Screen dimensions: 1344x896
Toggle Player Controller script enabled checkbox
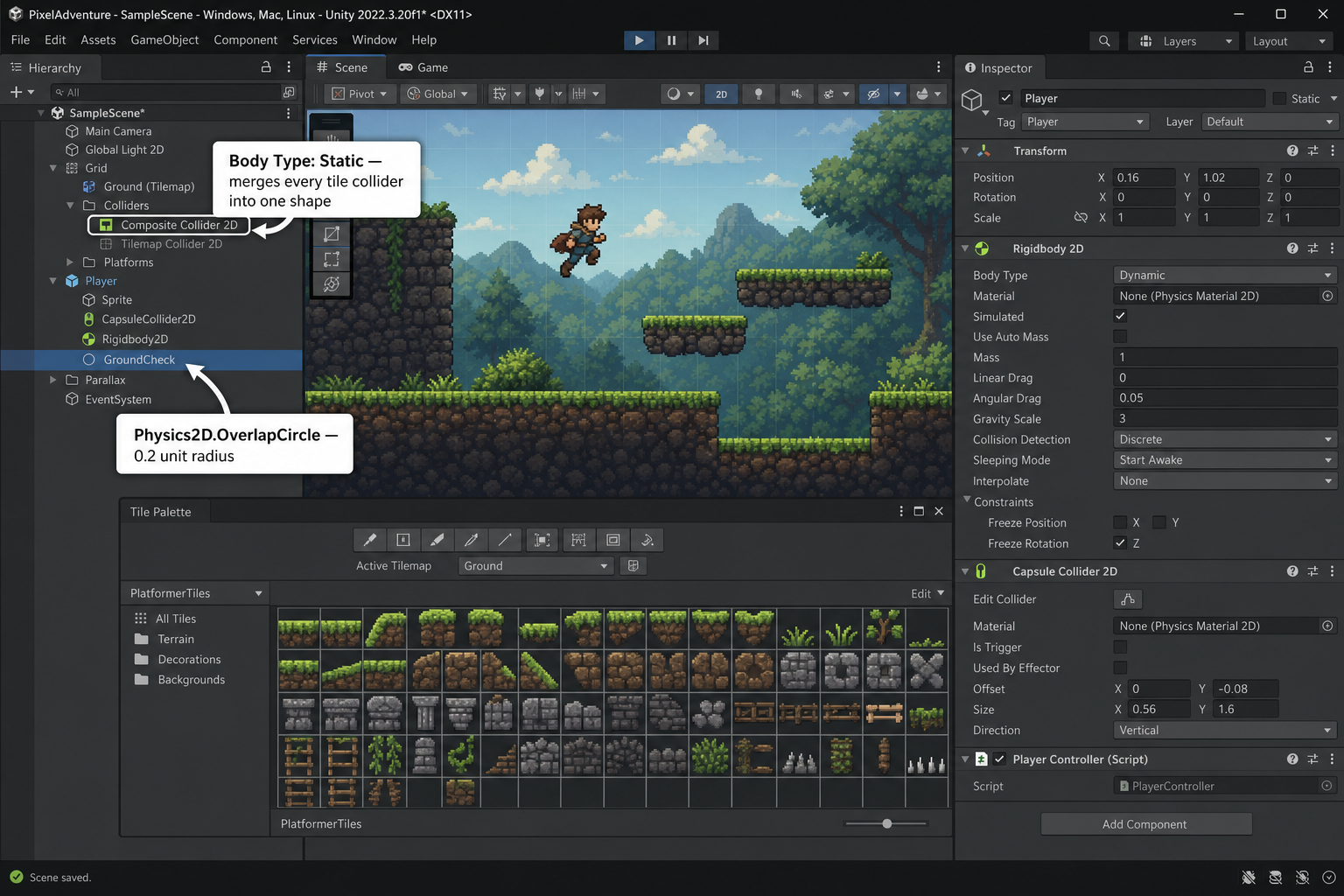999,759
